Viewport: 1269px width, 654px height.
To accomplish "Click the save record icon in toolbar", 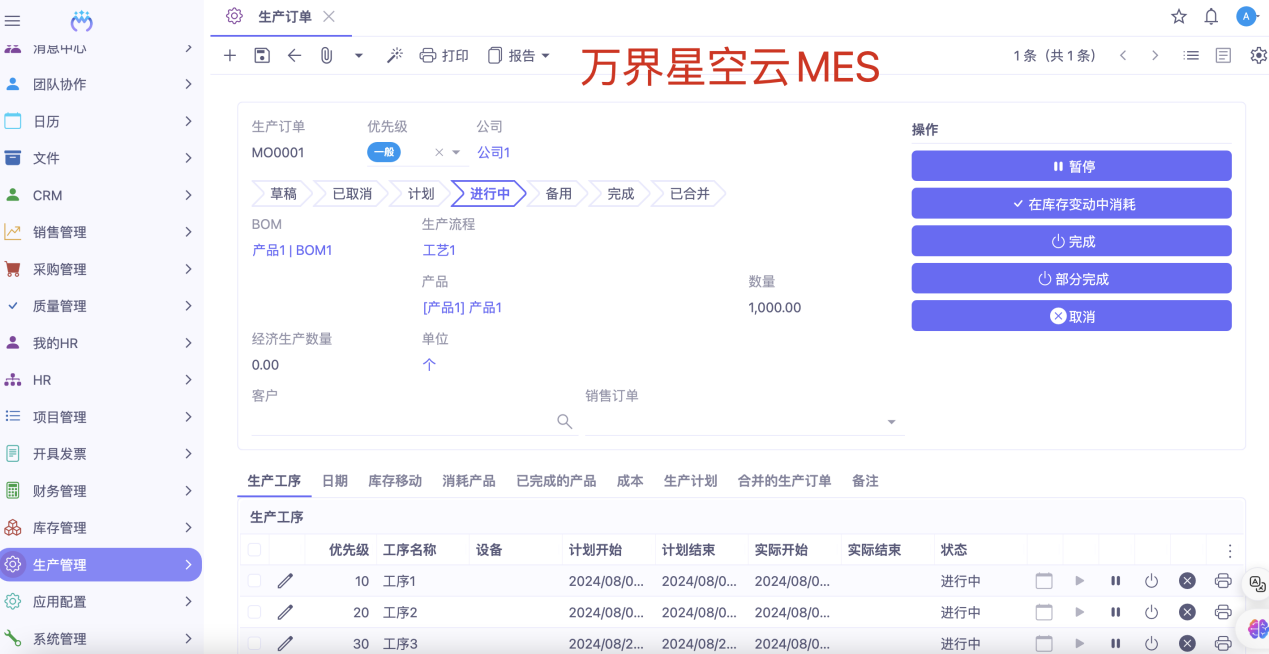I will pyautogui.click(x=261, y=55).
